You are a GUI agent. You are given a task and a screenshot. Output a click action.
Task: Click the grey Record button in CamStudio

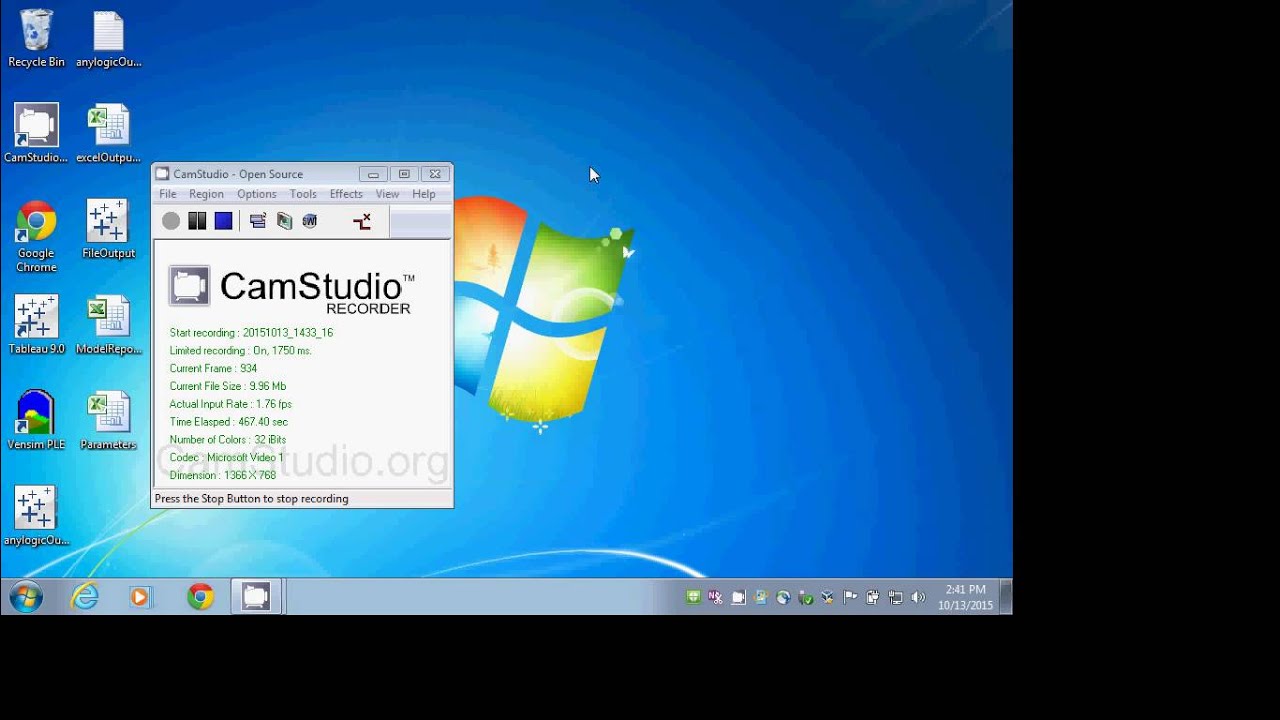pyautogui.click(x=171, y=221)
